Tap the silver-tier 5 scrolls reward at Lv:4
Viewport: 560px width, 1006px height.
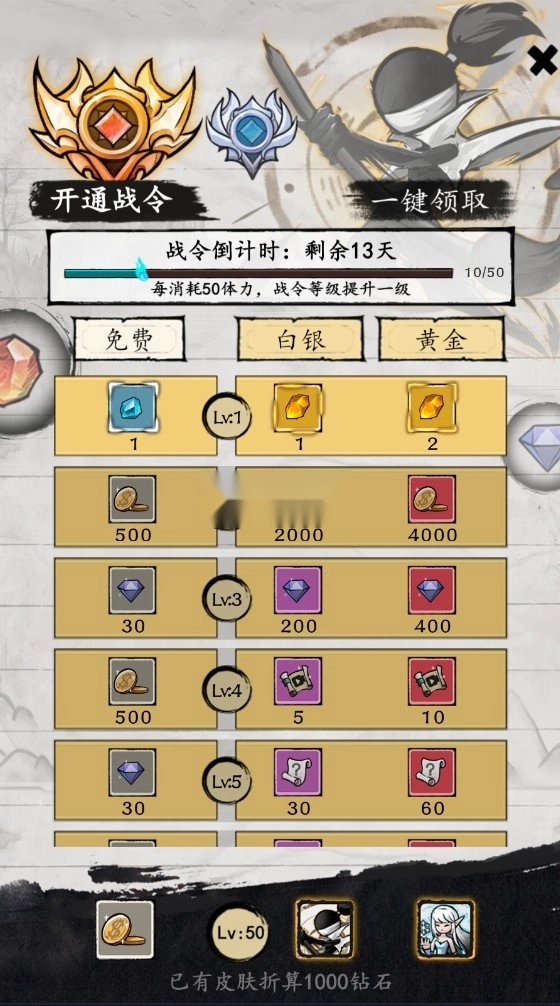click(298, 681)
